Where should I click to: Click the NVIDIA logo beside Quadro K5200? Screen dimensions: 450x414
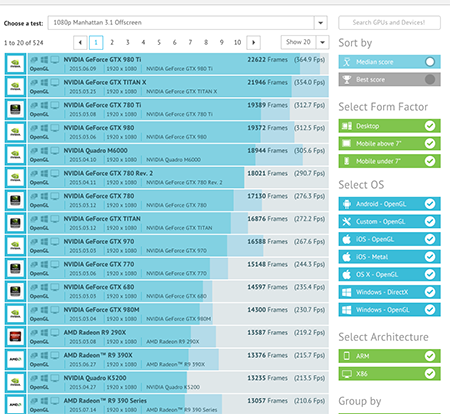pyautogui.click(x=15, y=382)
